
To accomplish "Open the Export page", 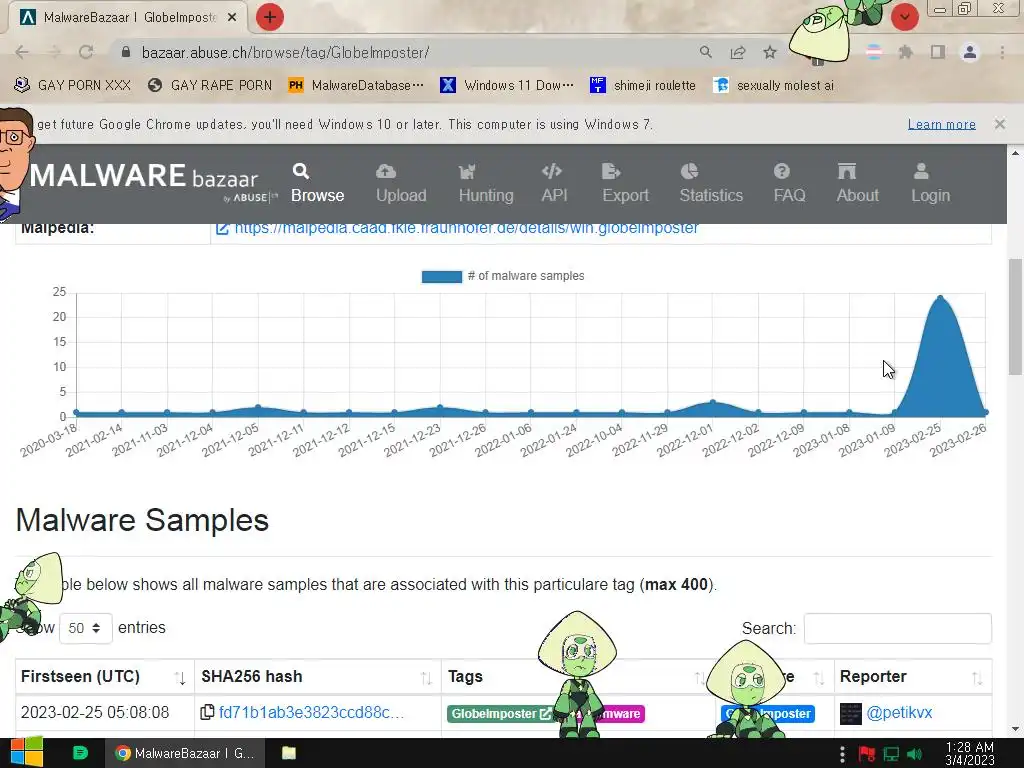I will 625,184.
